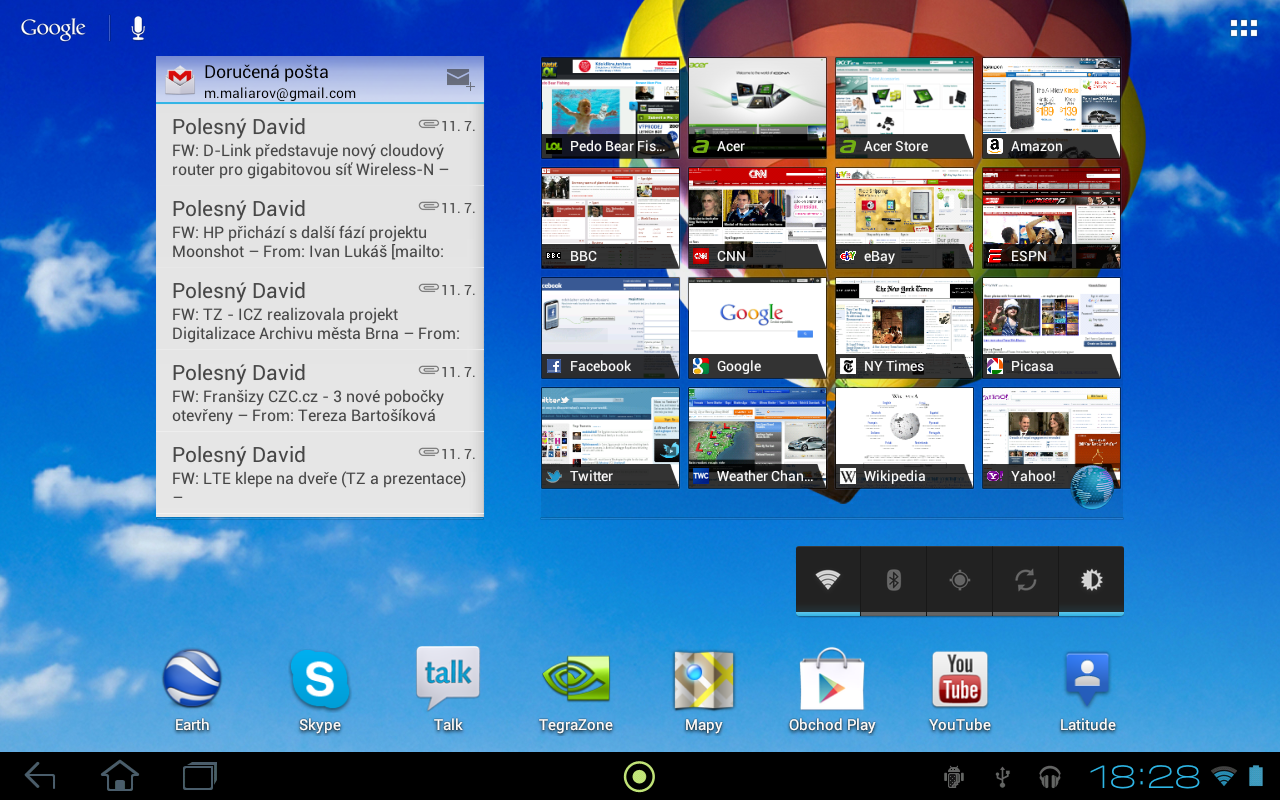
Task: Toggle GPS location in power widget
Action: pos(959,580)
